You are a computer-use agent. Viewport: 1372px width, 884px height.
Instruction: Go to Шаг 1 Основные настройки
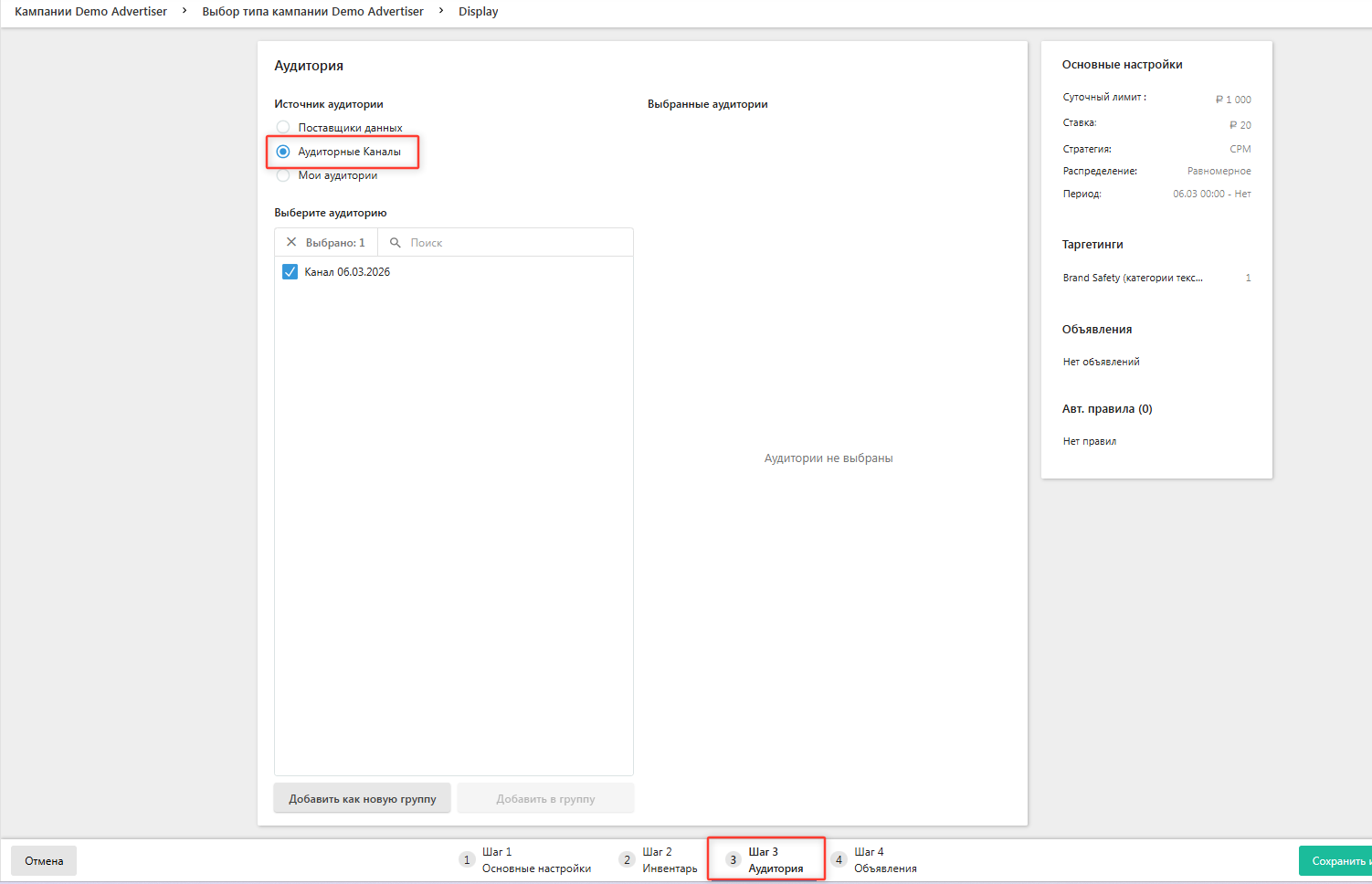pos(536,860)
